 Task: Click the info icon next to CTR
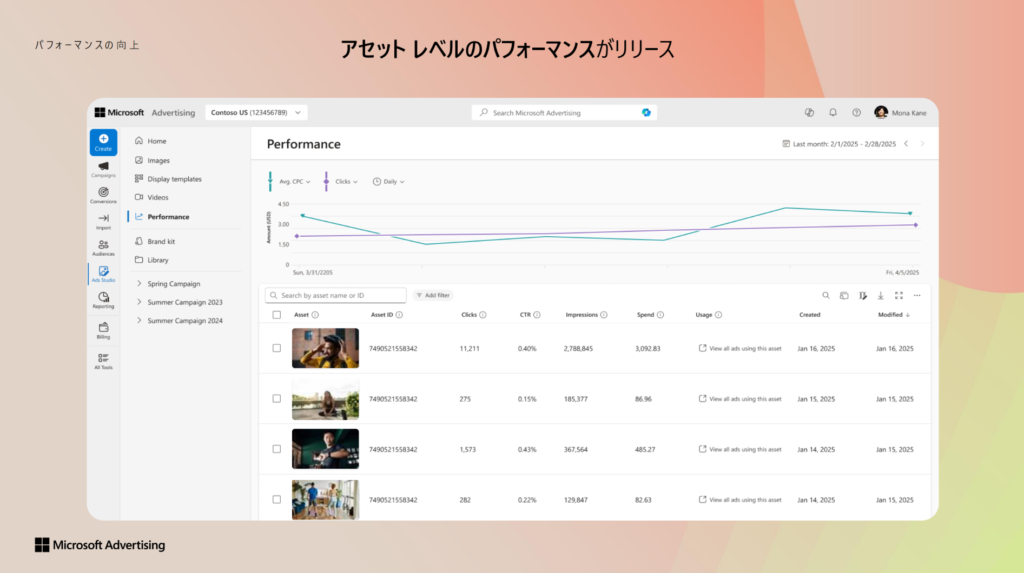[x=537, y=315]
